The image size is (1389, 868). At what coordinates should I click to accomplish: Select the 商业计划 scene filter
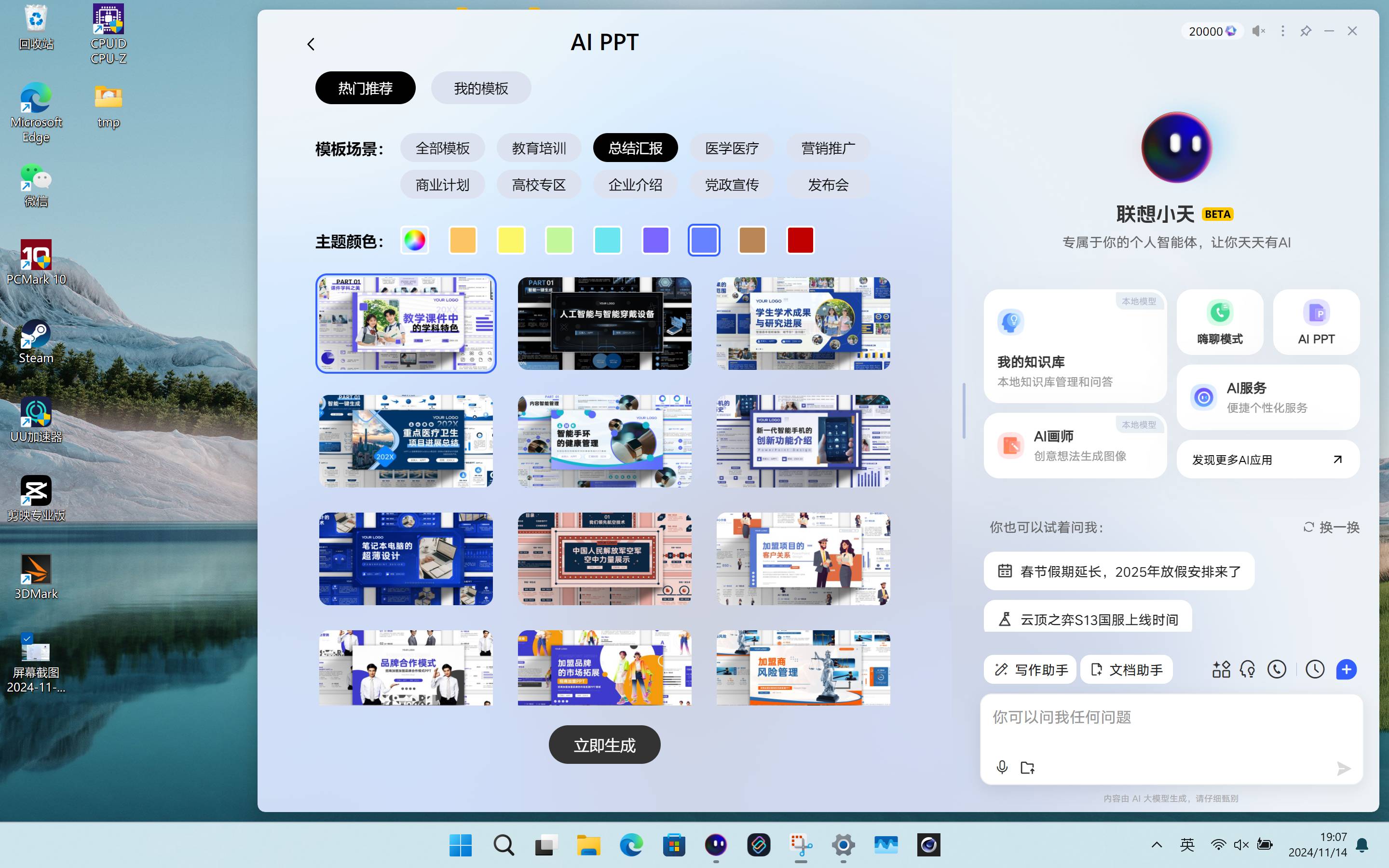pos(443,185)
